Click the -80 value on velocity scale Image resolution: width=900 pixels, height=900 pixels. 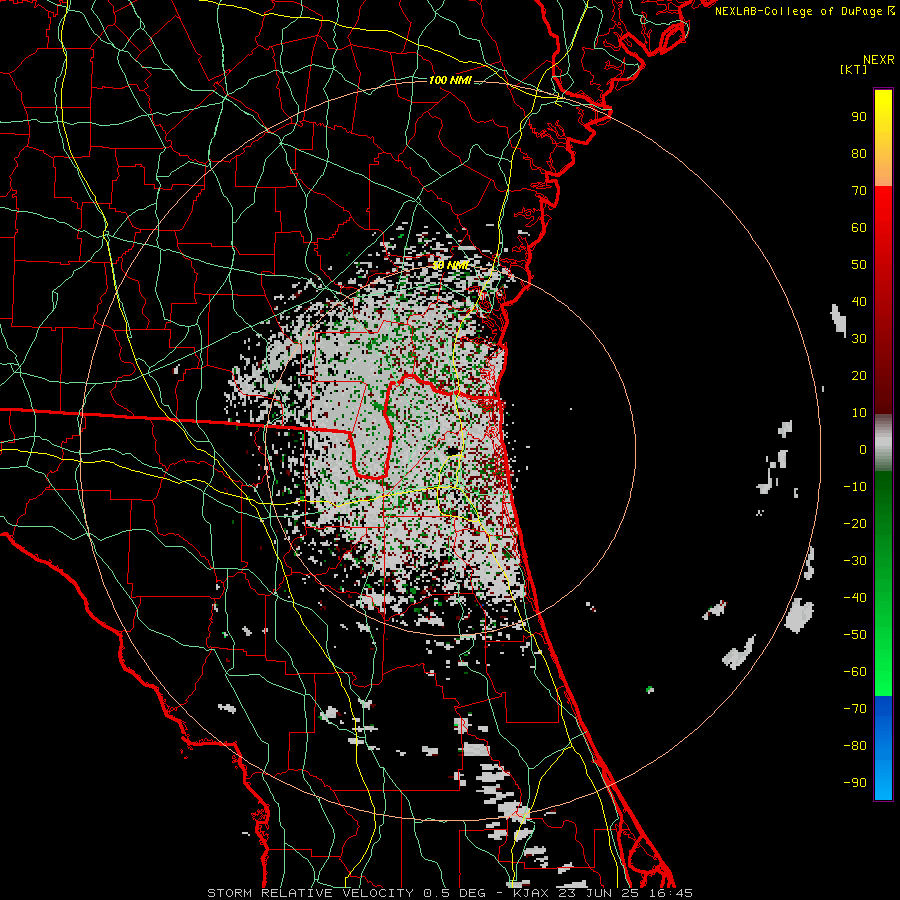(x=855, y=746)
